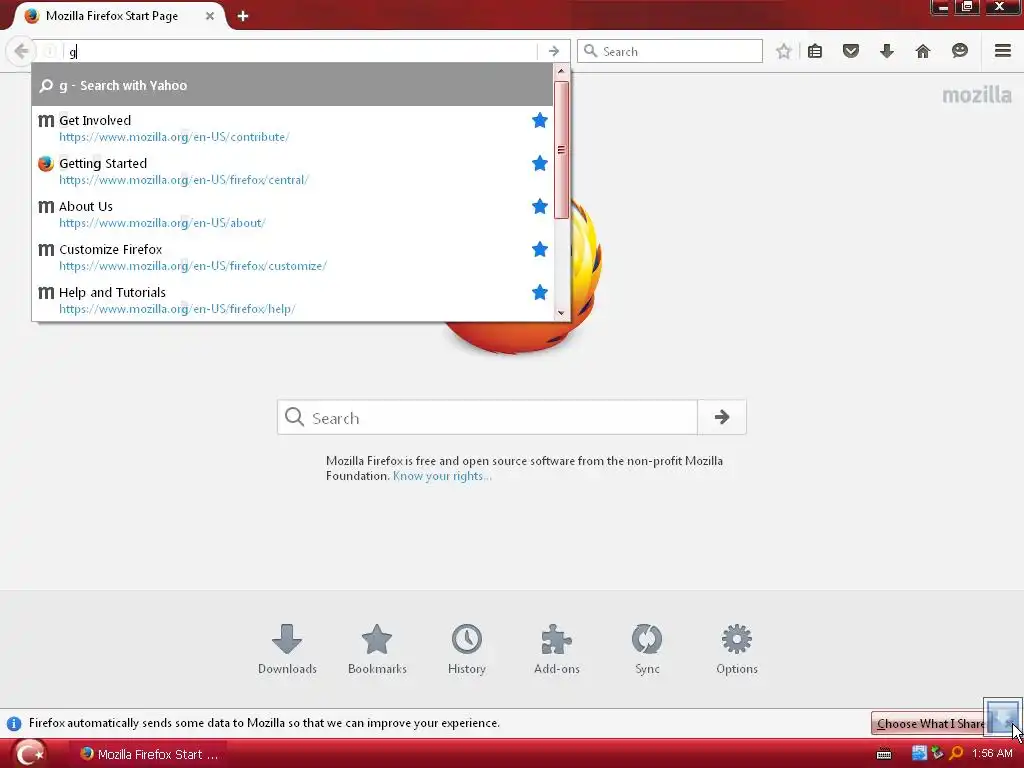This screenshot has height=768, width=1024.
Task: Click the 1:56 AM taskbar clock
Action: pyautogui.click(x=992, y=754)
